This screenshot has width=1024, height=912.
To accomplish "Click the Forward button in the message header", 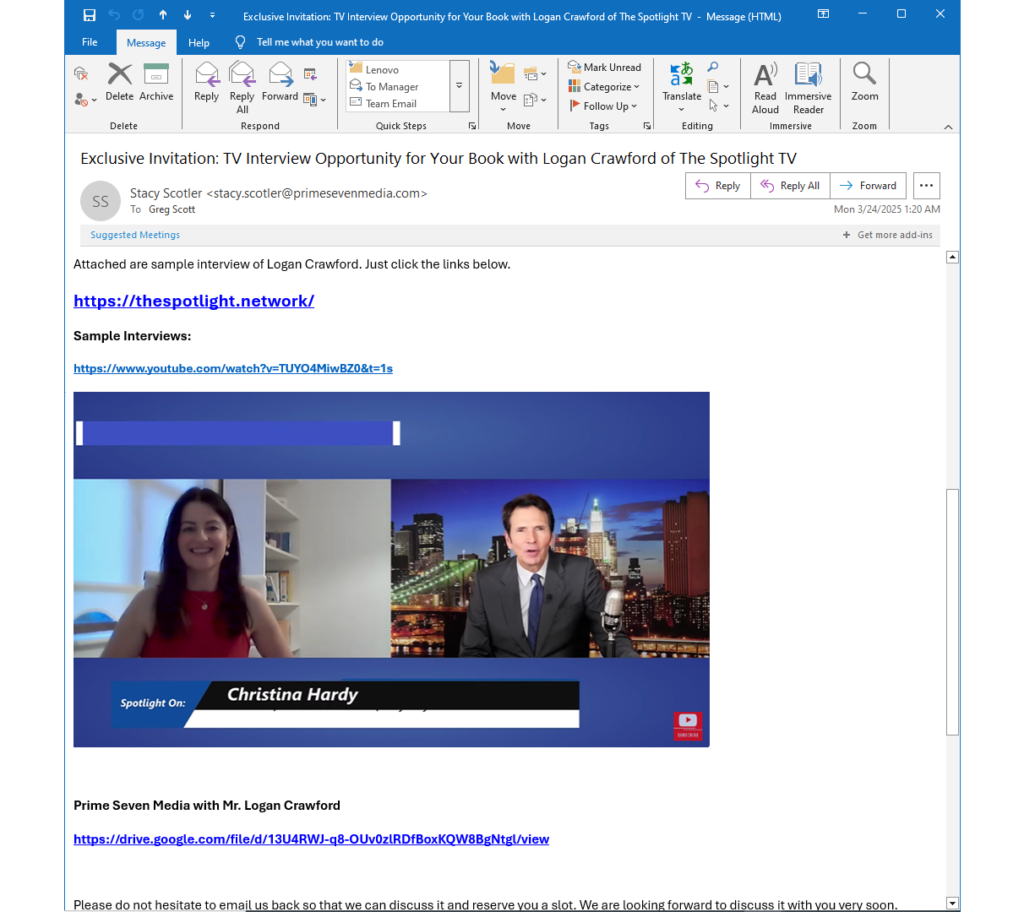I will (868, 186).
